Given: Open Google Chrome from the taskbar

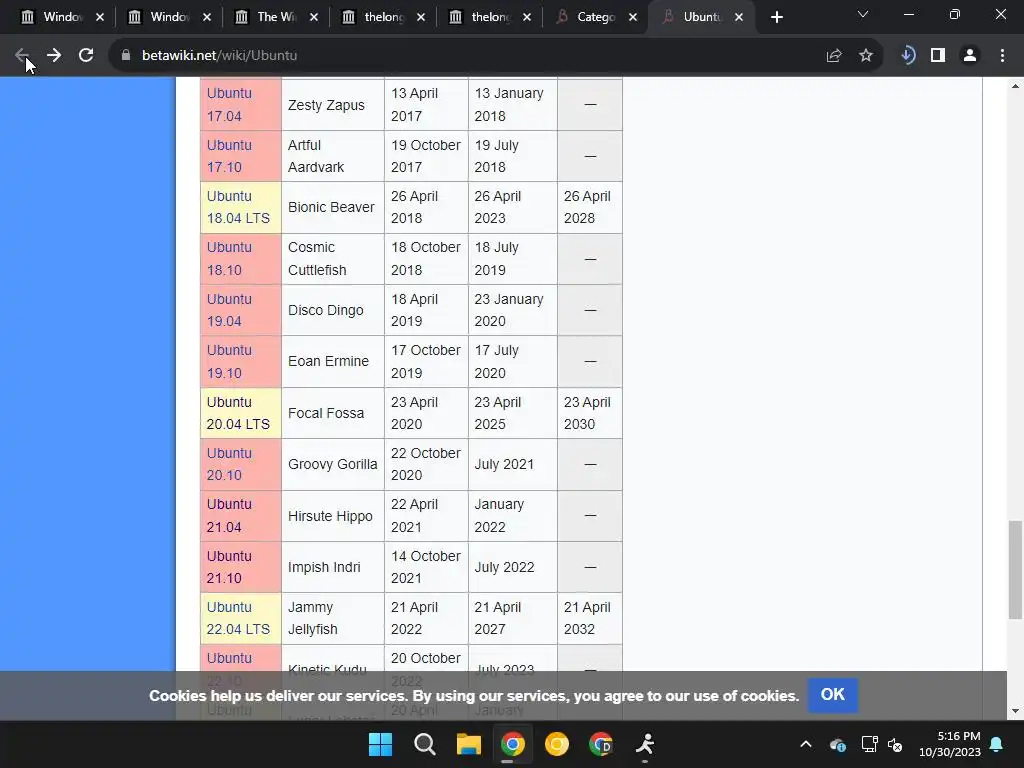Looking at the screenshot, I should (x=513, y=744).
